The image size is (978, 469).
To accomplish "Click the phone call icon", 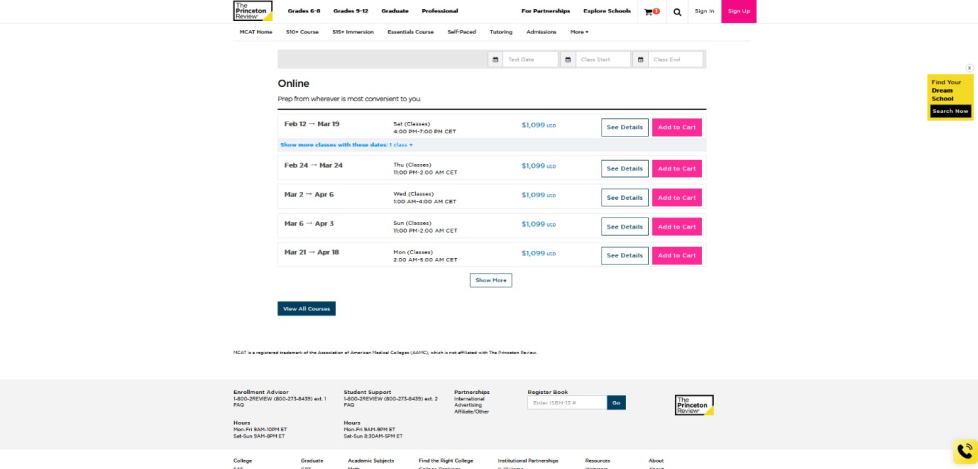I will click(965, 451).
